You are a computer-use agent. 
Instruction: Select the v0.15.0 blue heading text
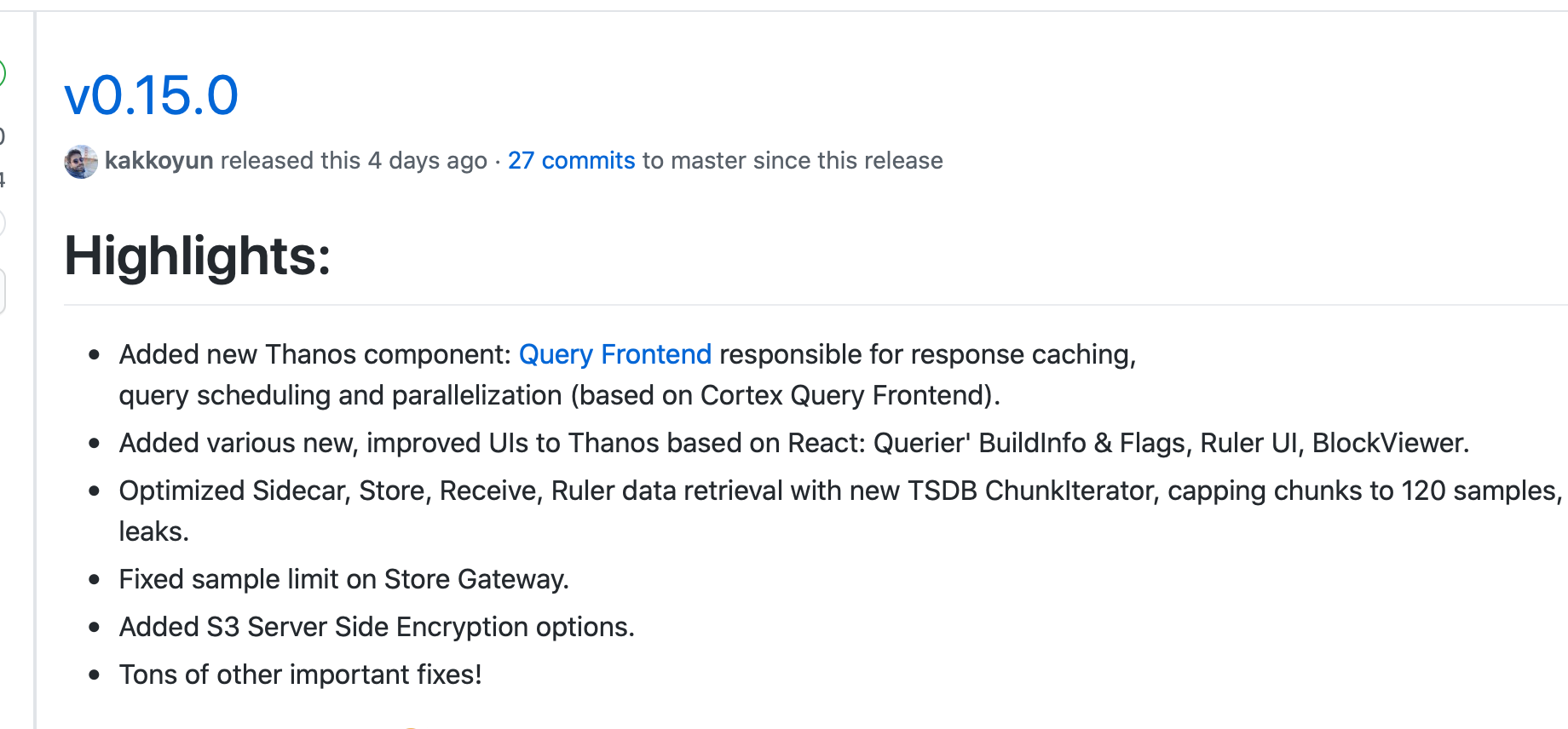[x=152, y=96]
